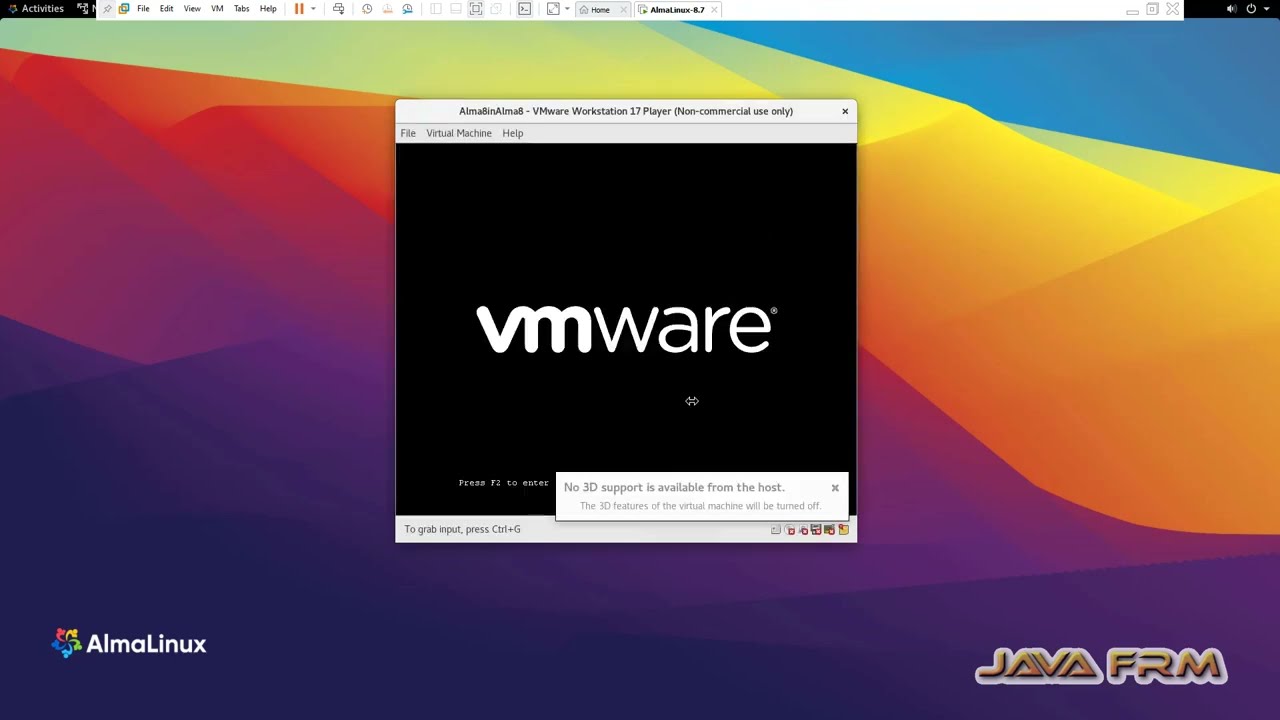Click the system volume icon

1231,9
